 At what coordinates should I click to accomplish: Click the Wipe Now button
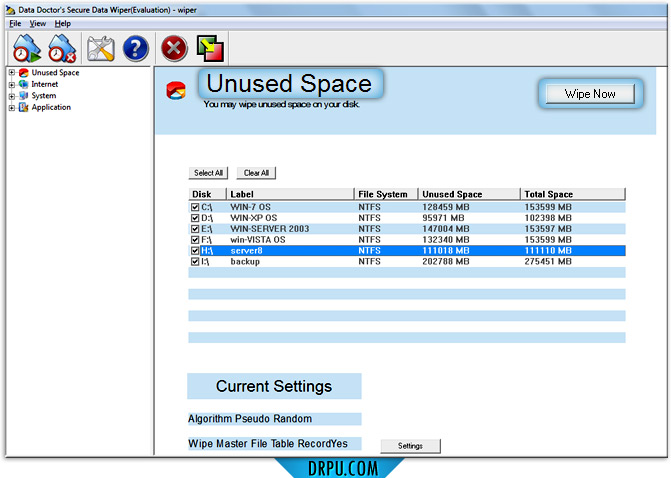590,94
